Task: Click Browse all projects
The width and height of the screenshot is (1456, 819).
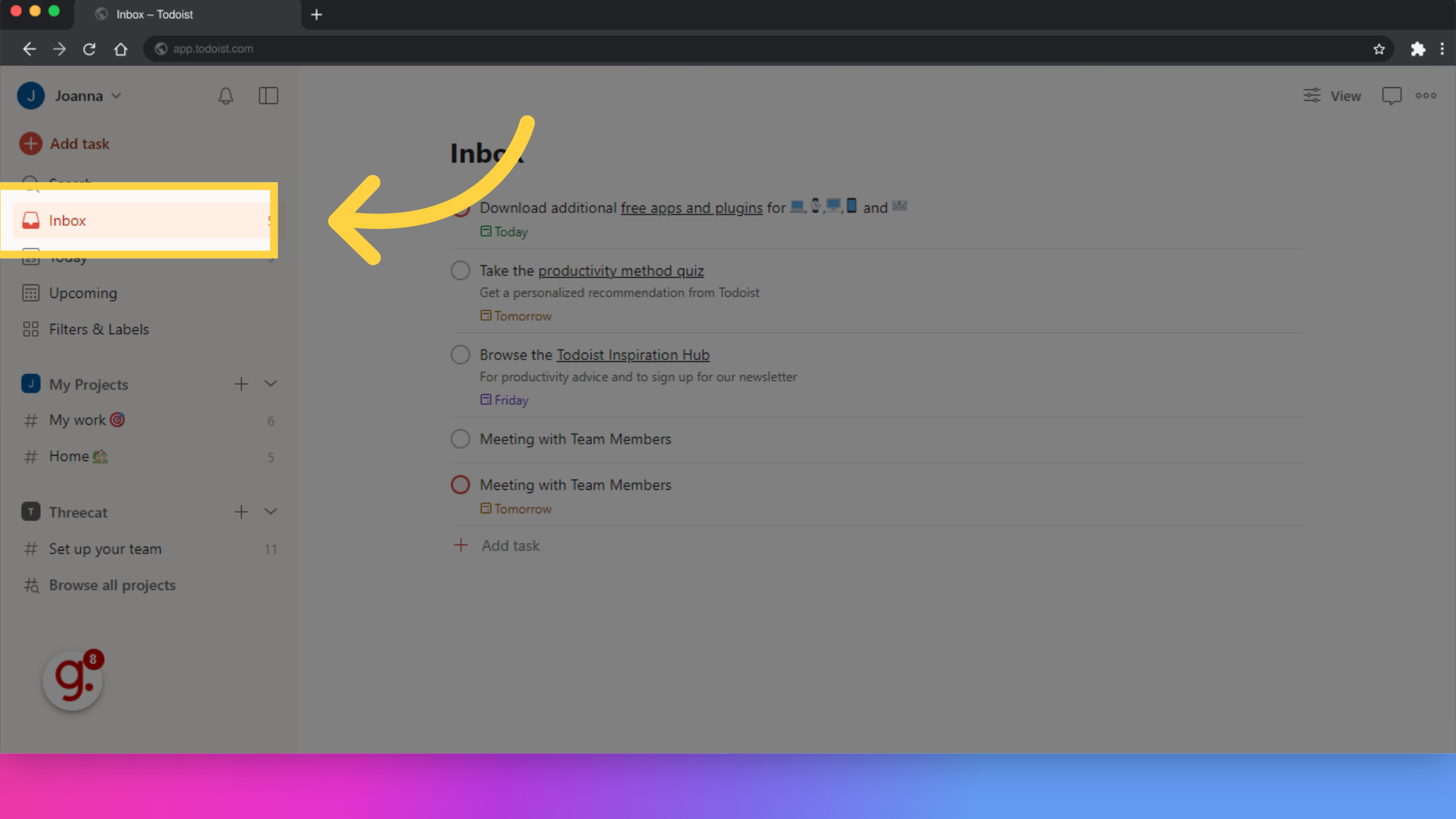Action: [112, 585]
